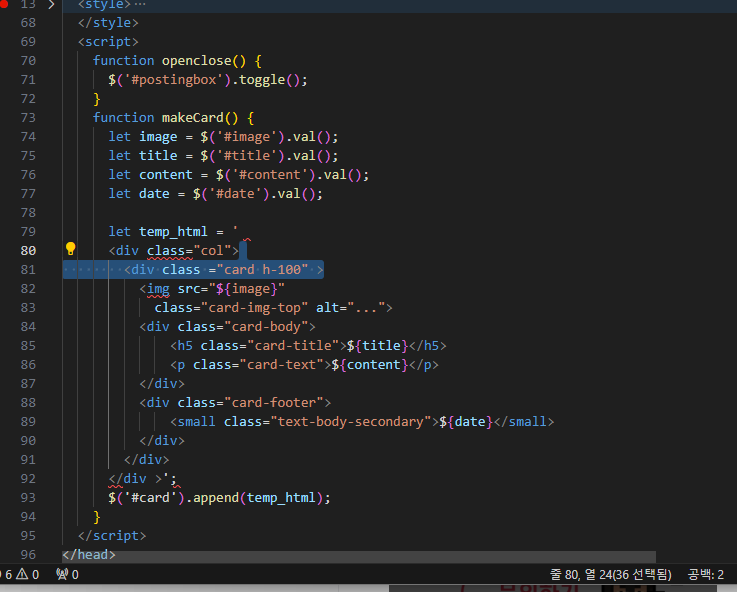Viewport: 737px width, 592px height.
Task: Click the '#postingbox' selector string
Action: click(x=173, y=80)
